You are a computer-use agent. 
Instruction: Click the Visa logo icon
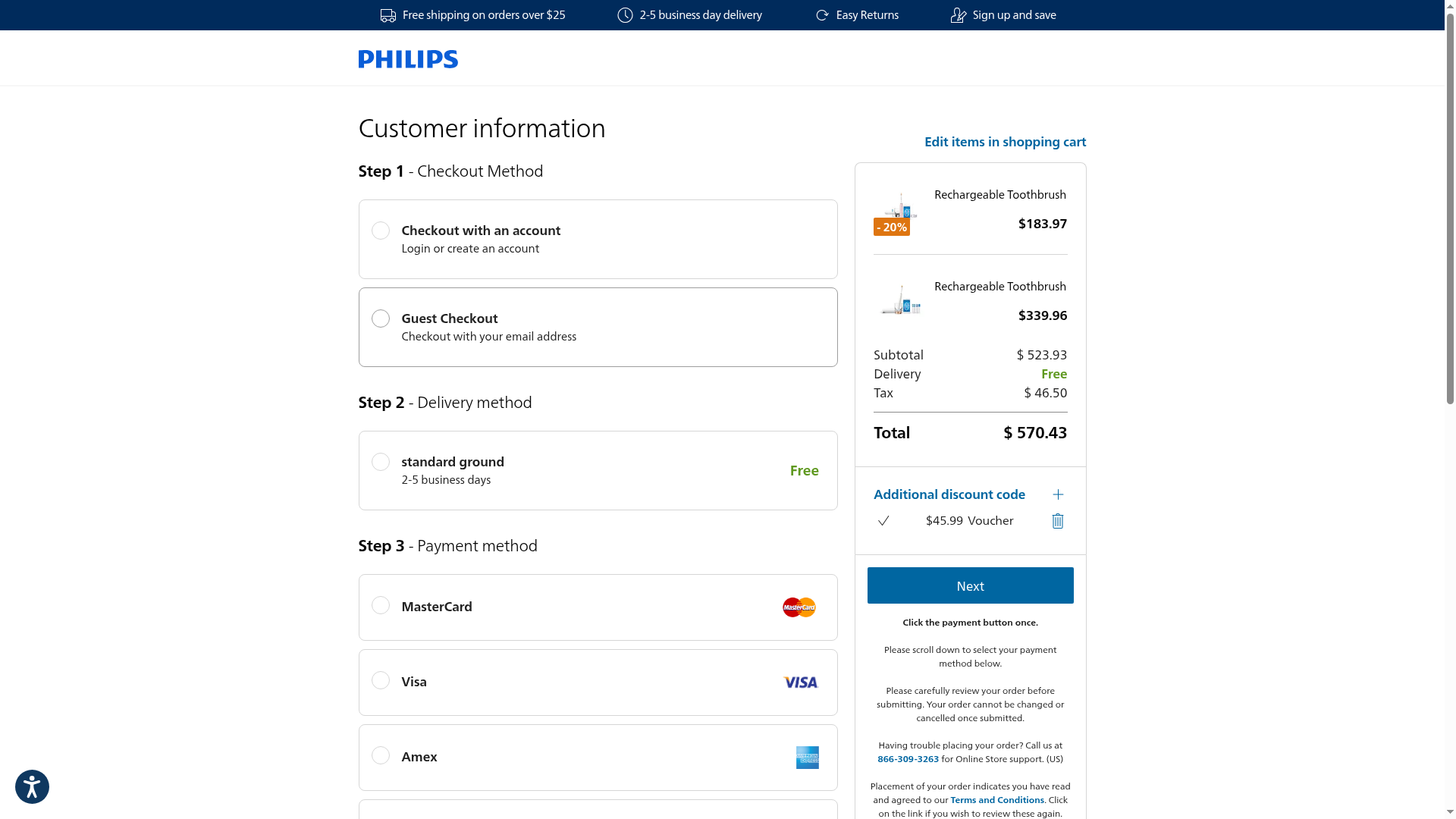point(801,682)
